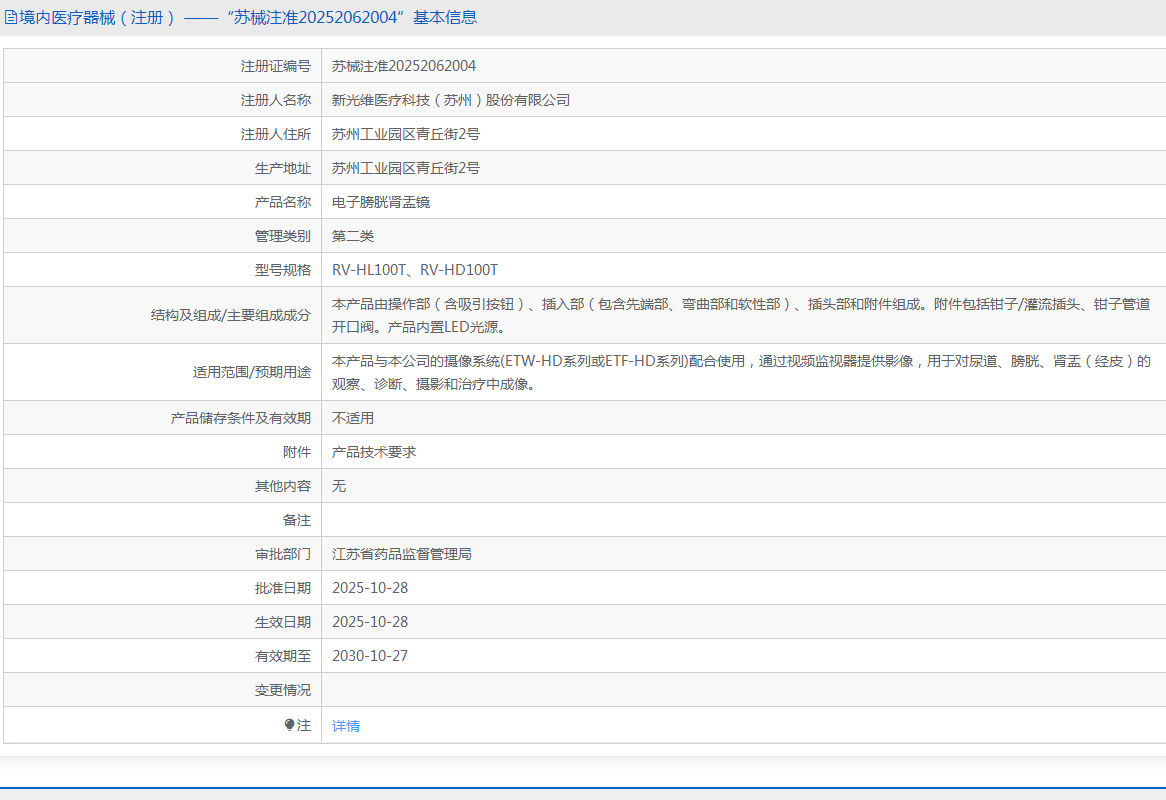Click the document icon in the page header

point(11,17)
